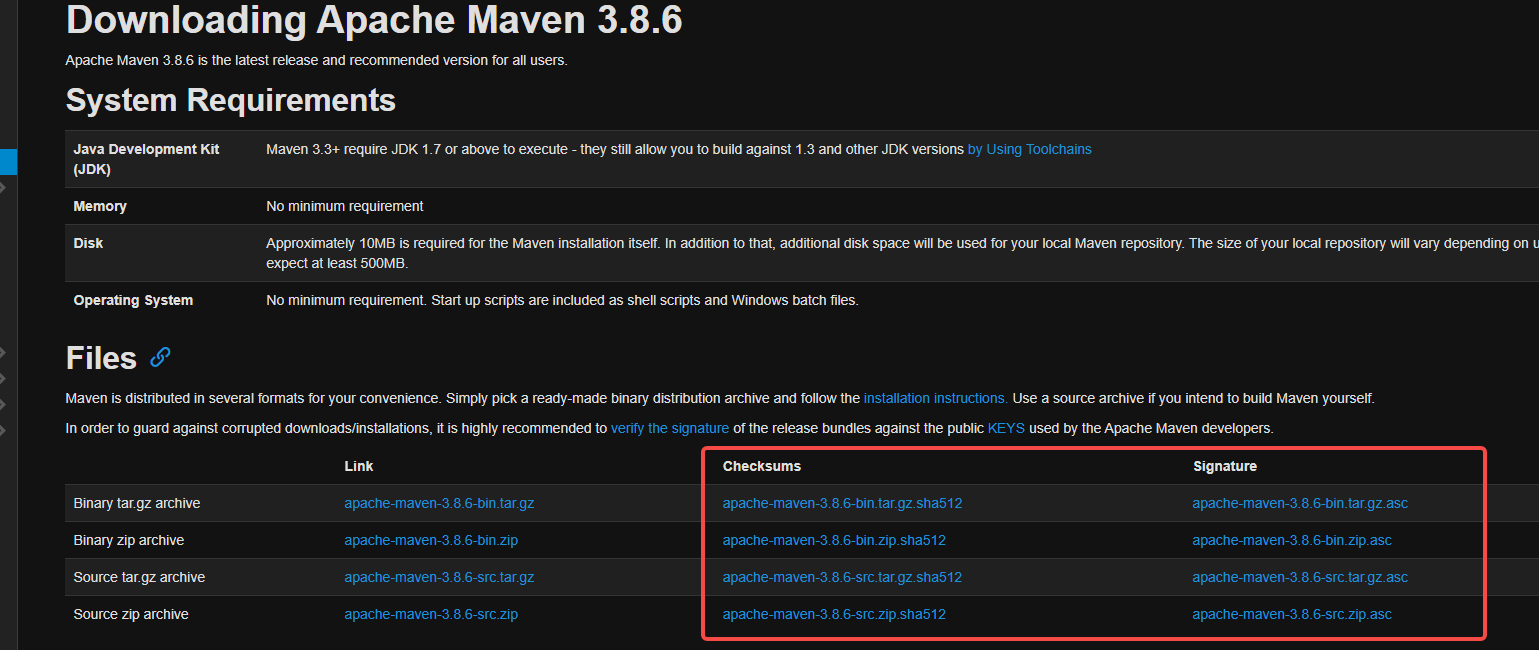1539x650 pixels.
Task: Follow the 'installation instructions' link
Action: point(935,398)
